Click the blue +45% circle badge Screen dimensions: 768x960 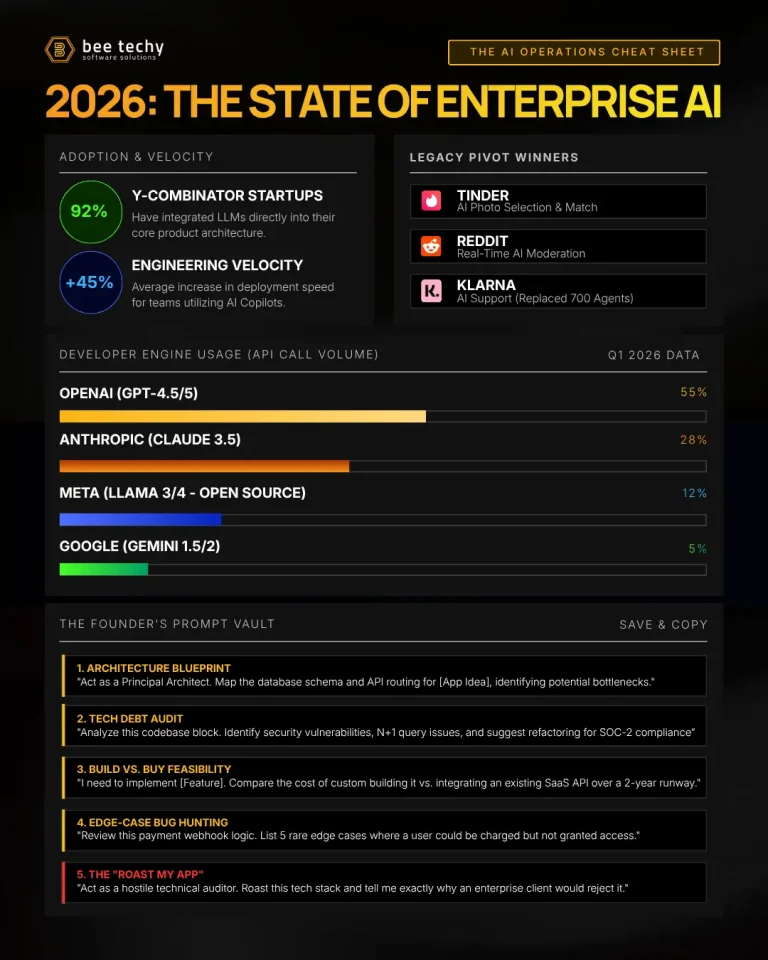point(90,282)
